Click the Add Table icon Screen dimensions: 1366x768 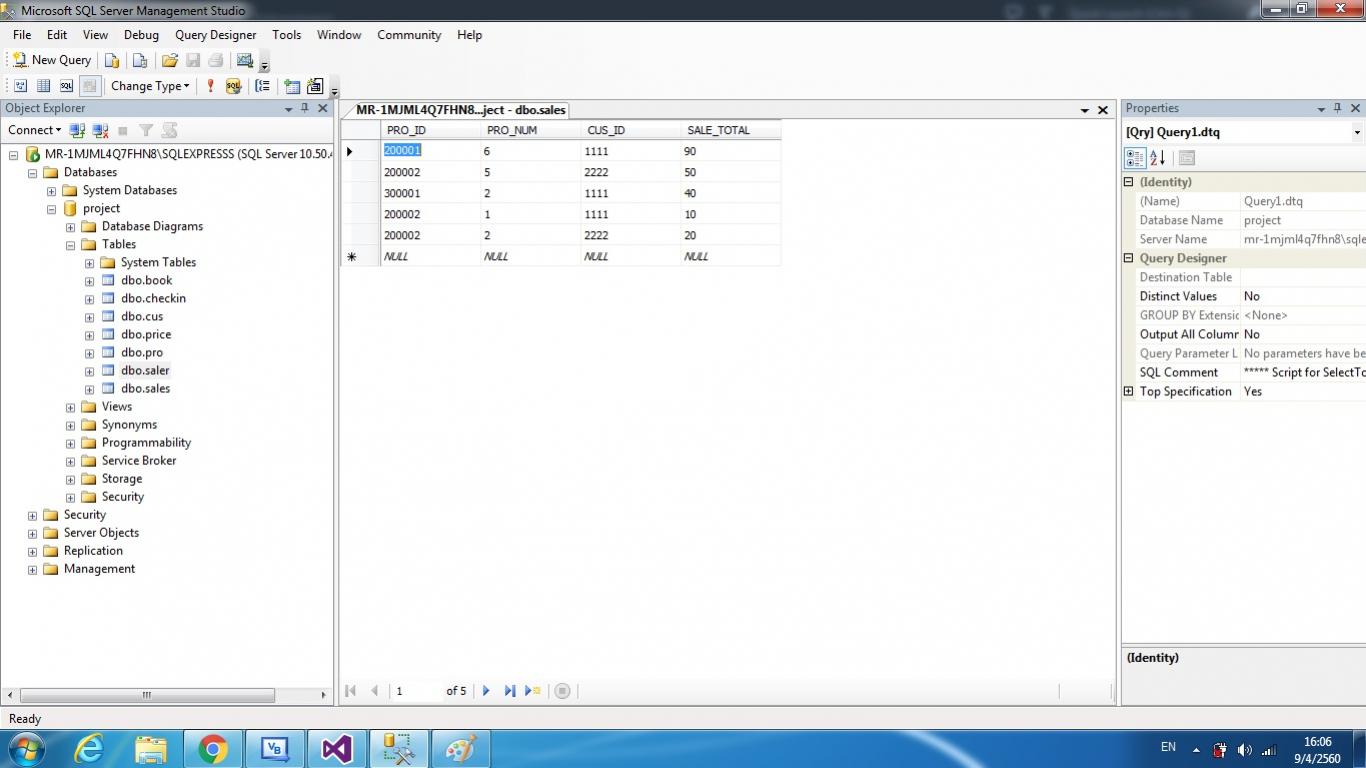pos(291,86)
